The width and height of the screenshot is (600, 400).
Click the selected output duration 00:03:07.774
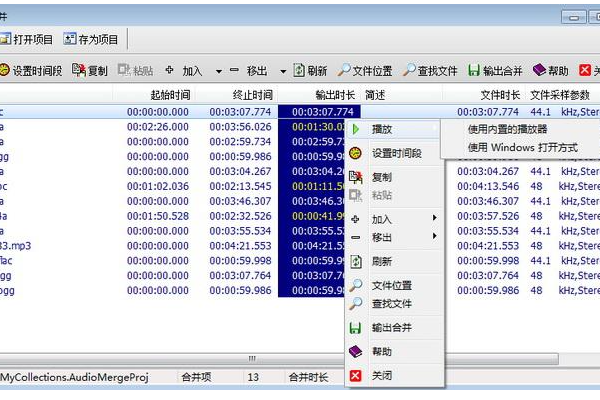pos(323,112)
